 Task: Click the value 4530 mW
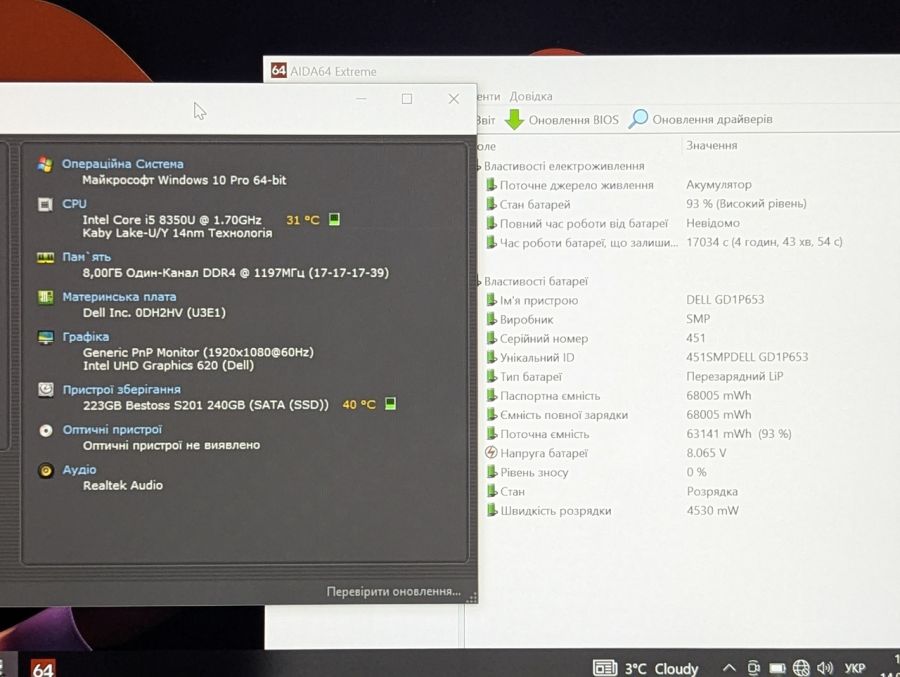pos(712,510)
